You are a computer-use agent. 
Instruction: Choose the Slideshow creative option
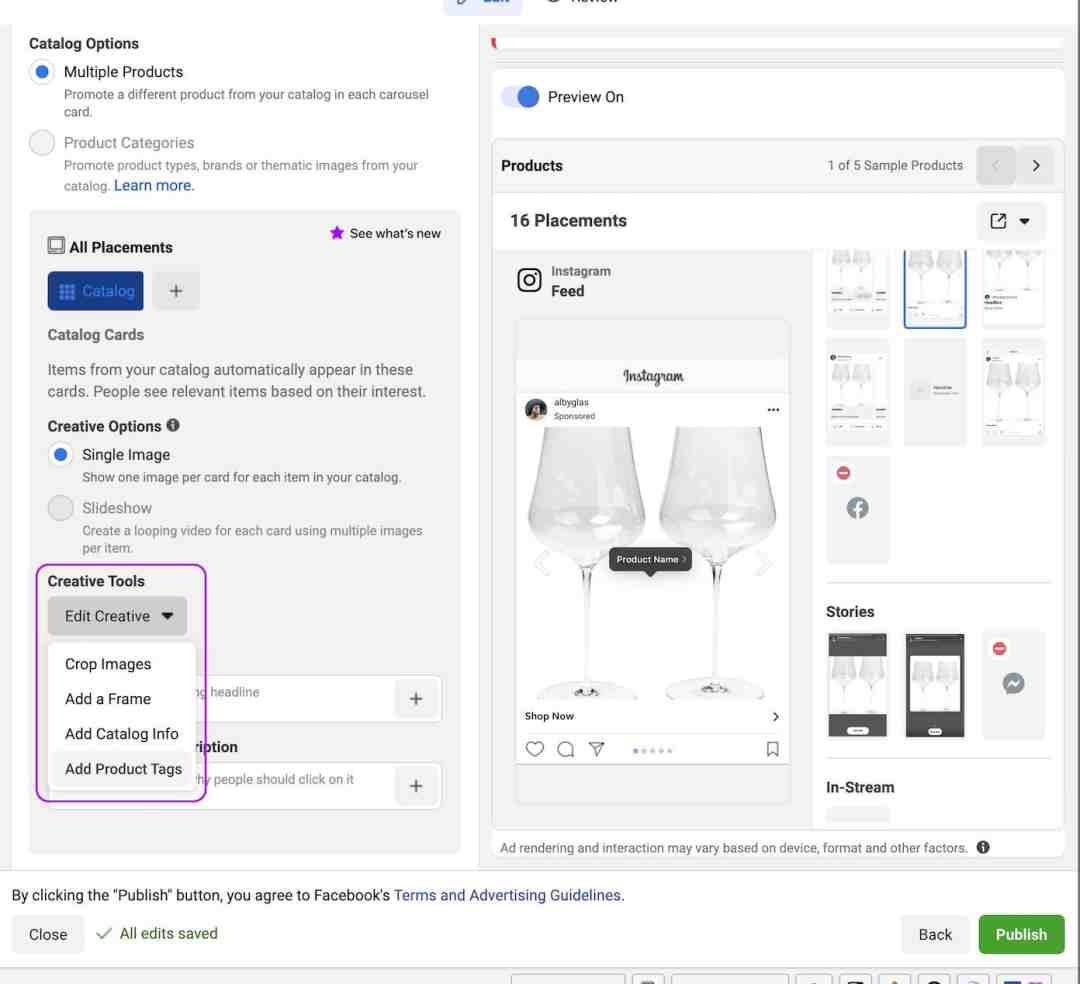point(61,507)
